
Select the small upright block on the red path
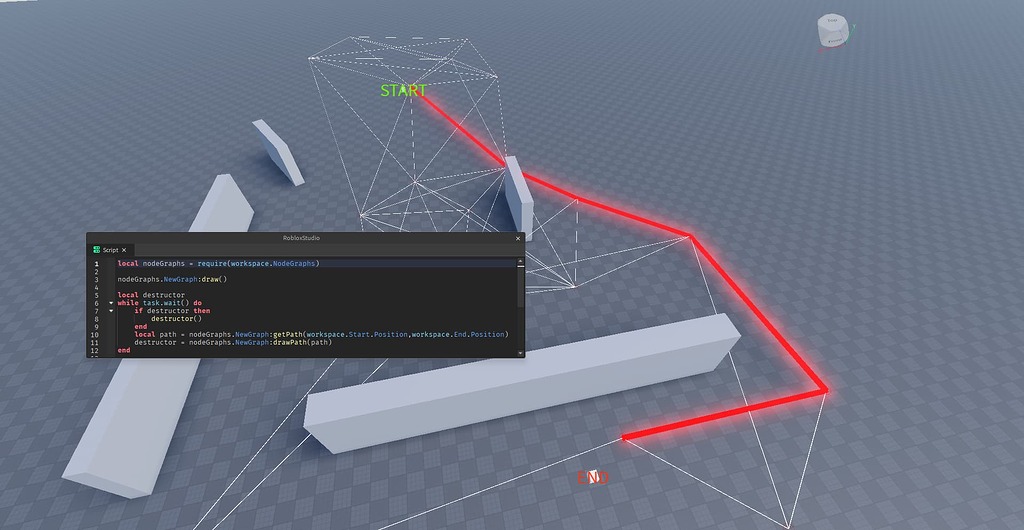519,197
